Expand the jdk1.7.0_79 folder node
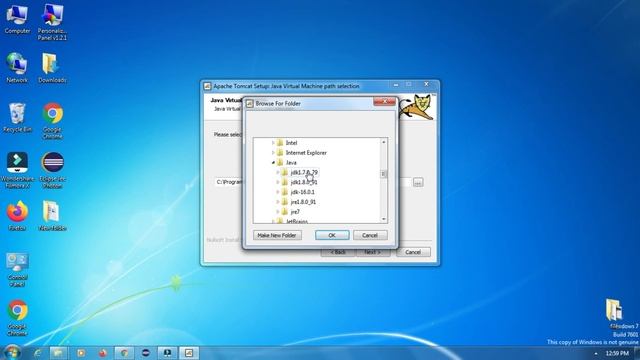 [278, 172]
